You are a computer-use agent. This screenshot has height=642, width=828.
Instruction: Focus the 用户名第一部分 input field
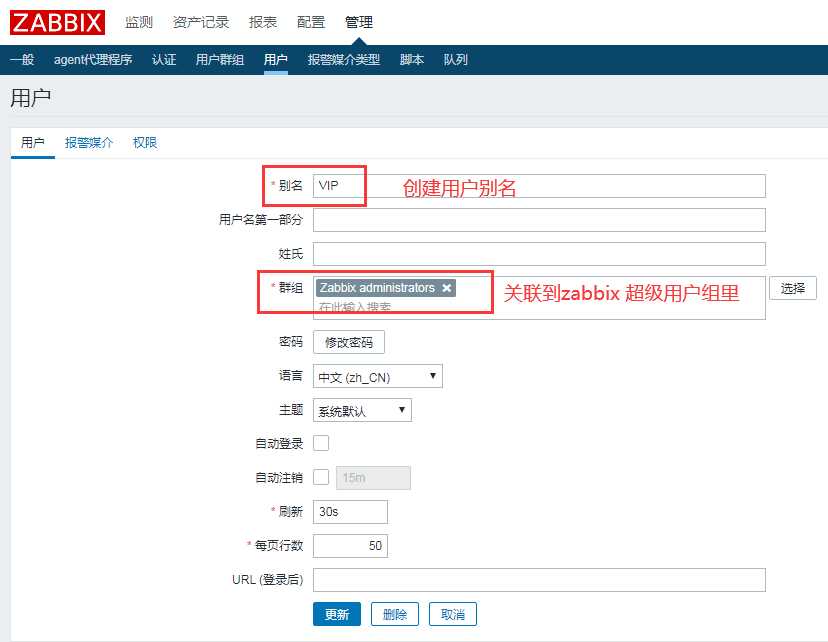(x=539, y=220)
